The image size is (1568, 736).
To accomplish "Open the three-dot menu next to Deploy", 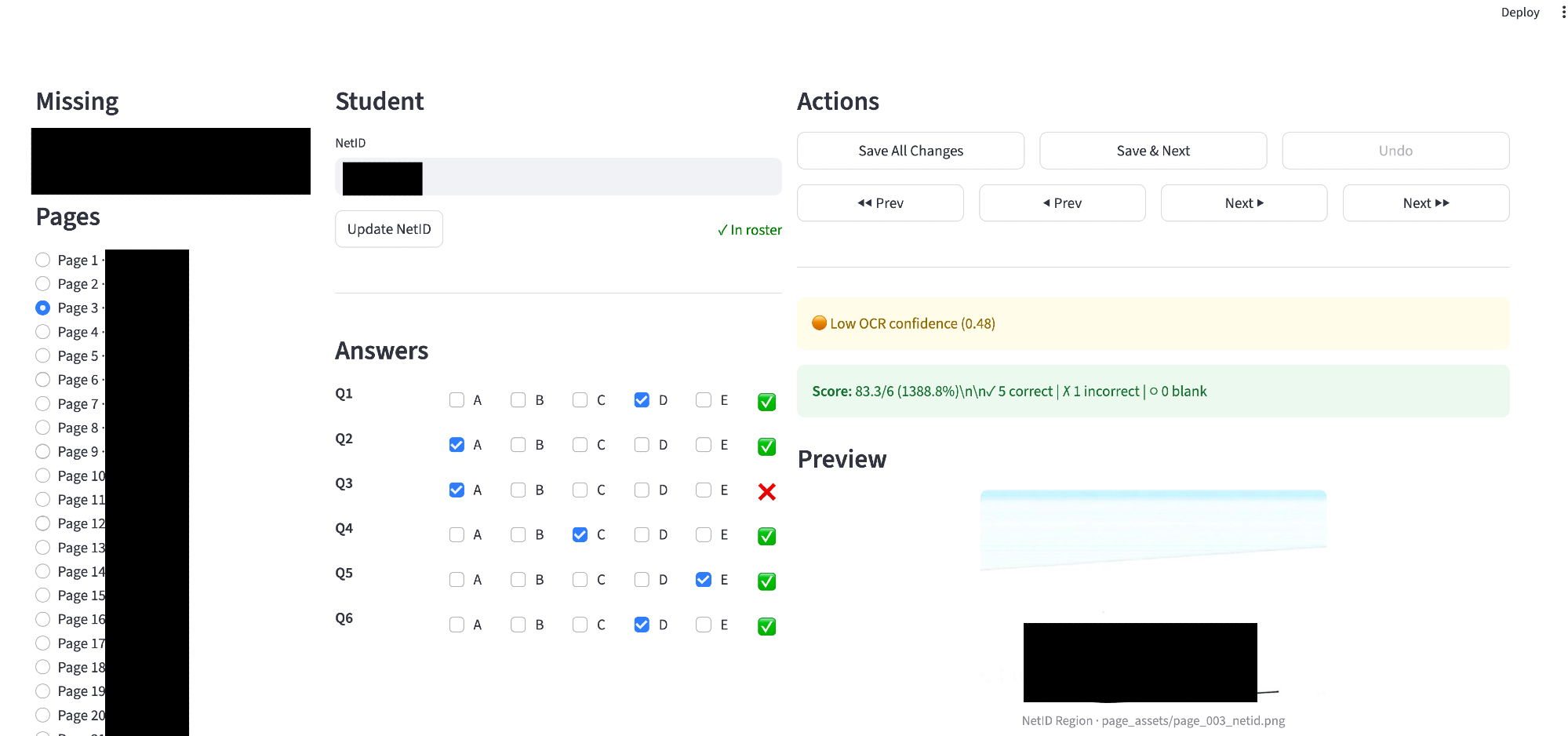I will 1563,13.
